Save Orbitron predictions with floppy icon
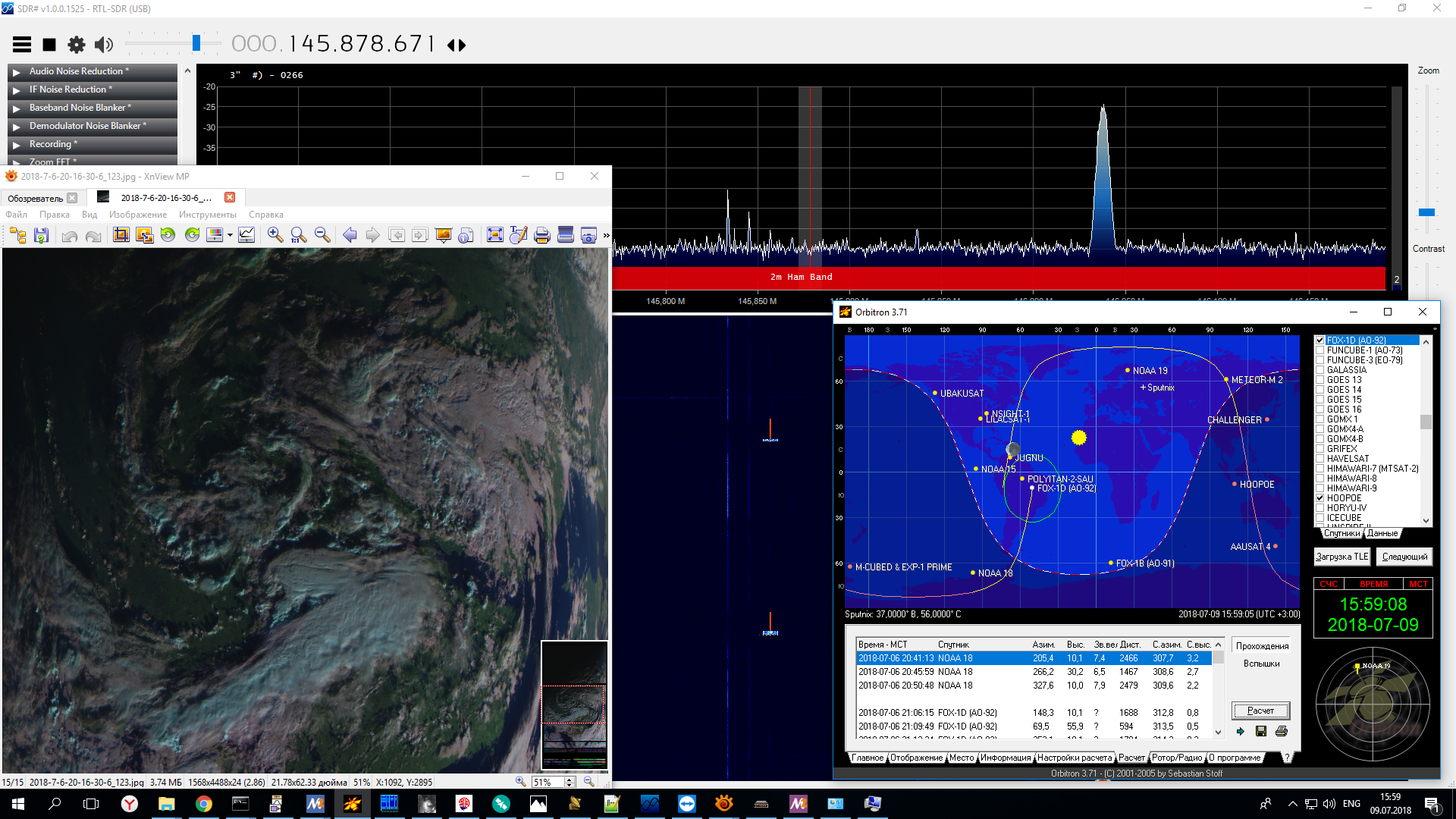Image resolution: width=1456 pixels, height=819 pixels. tap(1260, 731)
